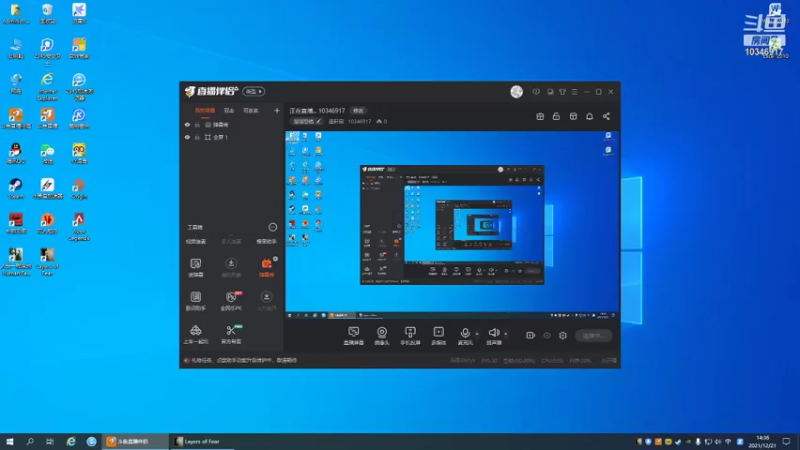Click room number 10346917 below the title
This screenshot has width=800, height=450.
point(359,121)
